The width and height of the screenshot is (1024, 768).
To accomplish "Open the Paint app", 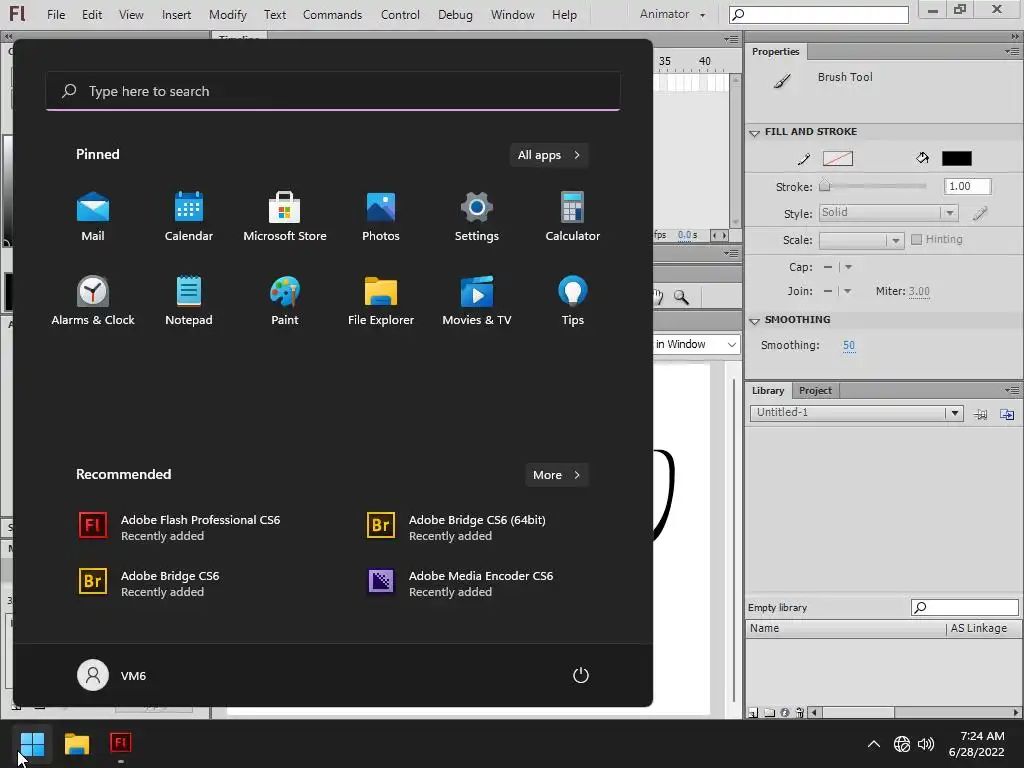I will pyautogui.click(x=285, y=301).
